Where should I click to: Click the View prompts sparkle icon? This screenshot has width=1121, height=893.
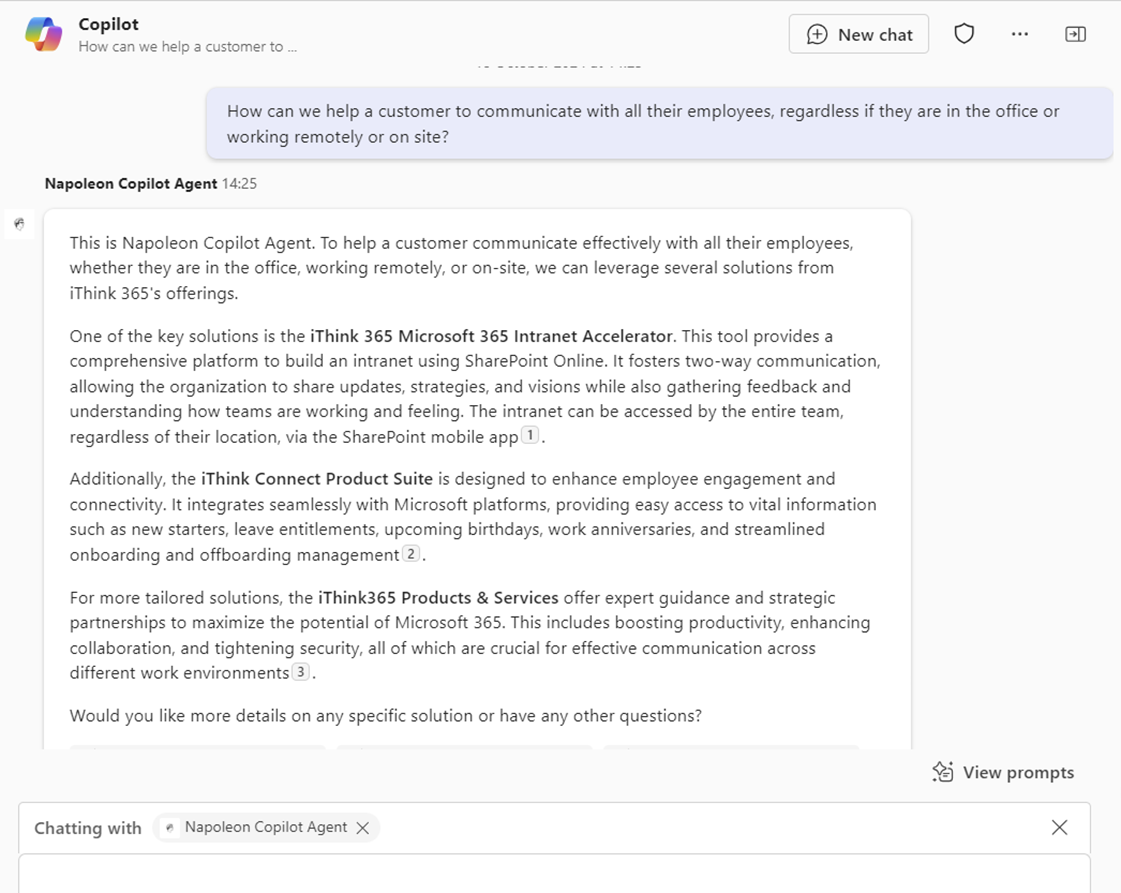(942, 772)
